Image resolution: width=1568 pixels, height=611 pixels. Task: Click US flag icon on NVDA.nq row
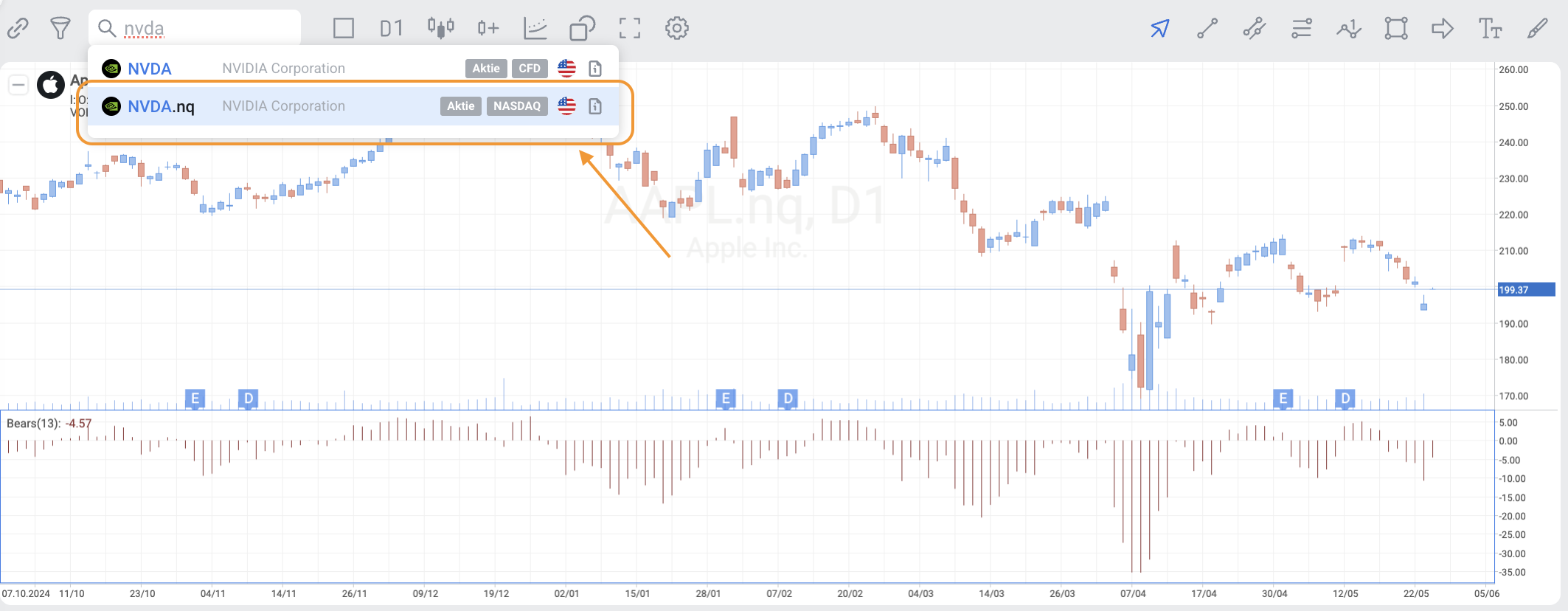(x=566, y=106)
